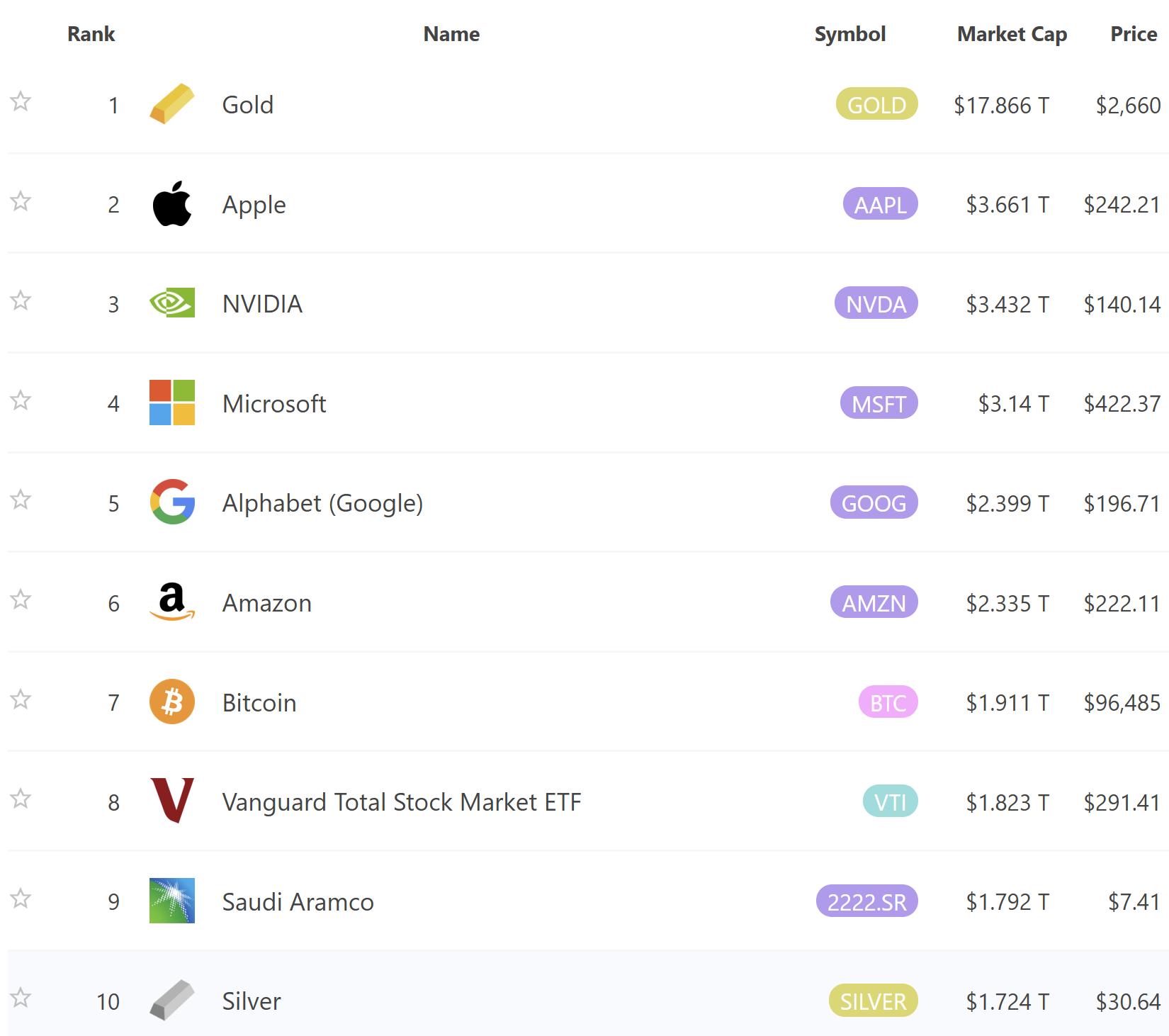
Task: Toggle favorite star for Gold
Action: 21,101
